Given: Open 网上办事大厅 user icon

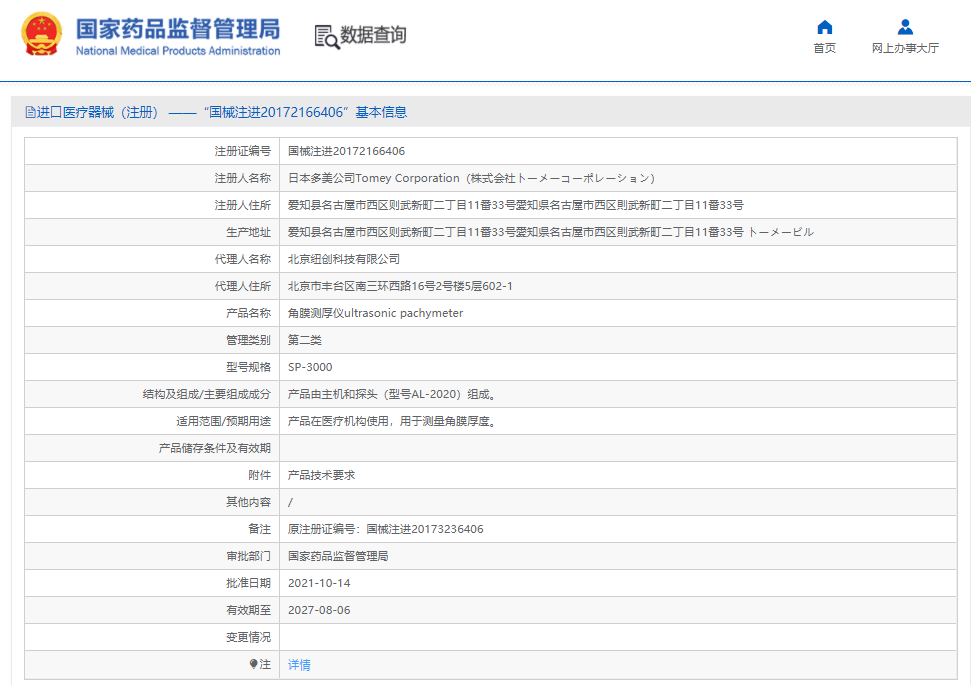Looking at the screenshot, I should pyautogui.click(x=905, y=27).
